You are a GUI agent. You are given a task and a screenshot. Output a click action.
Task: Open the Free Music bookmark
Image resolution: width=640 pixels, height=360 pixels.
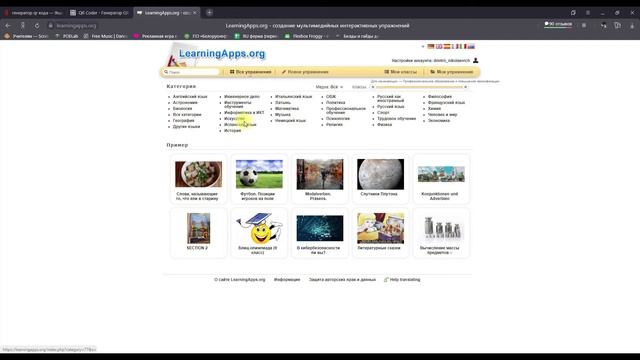point(105,36)
